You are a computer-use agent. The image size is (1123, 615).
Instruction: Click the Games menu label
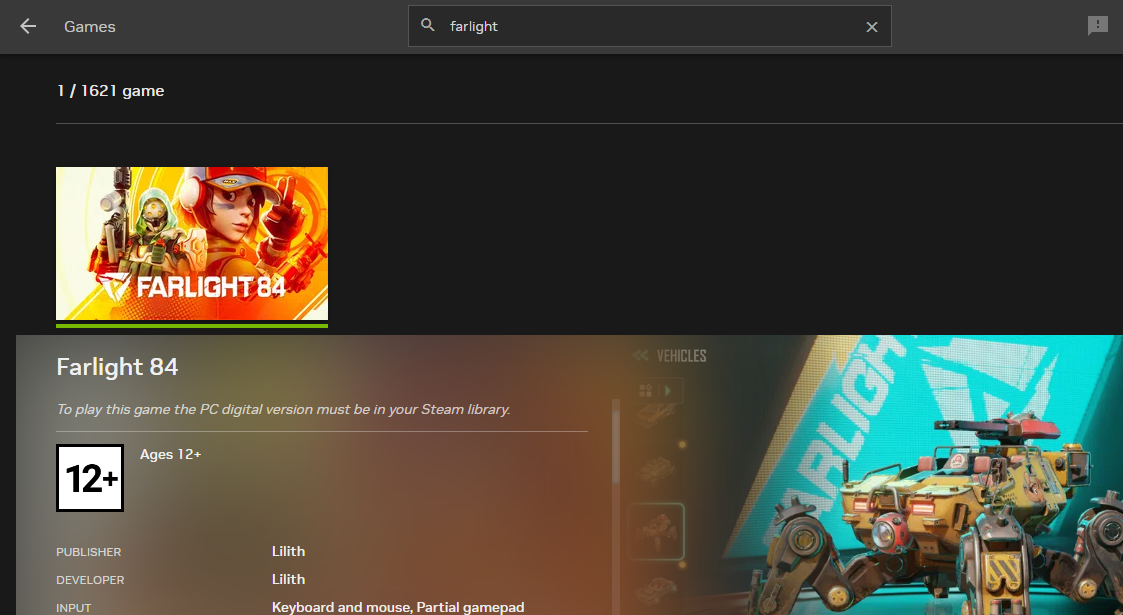(89, 26)
